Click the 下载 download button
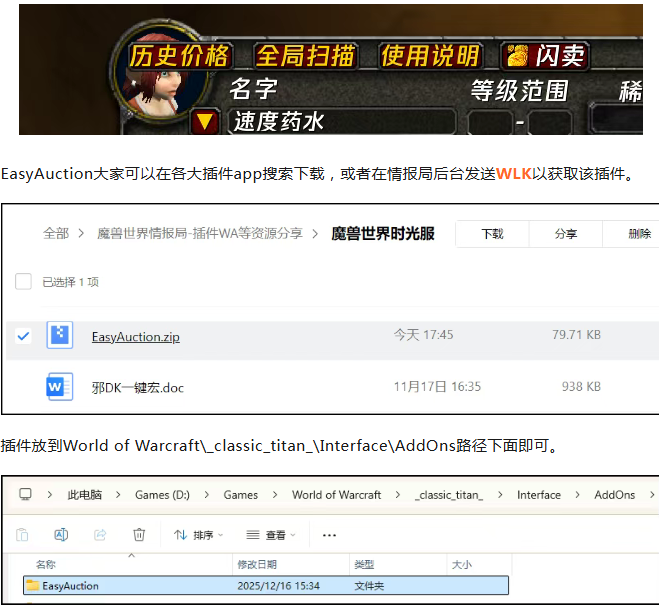The width and height of the screenshot is (659, 607). pos(492,233)
